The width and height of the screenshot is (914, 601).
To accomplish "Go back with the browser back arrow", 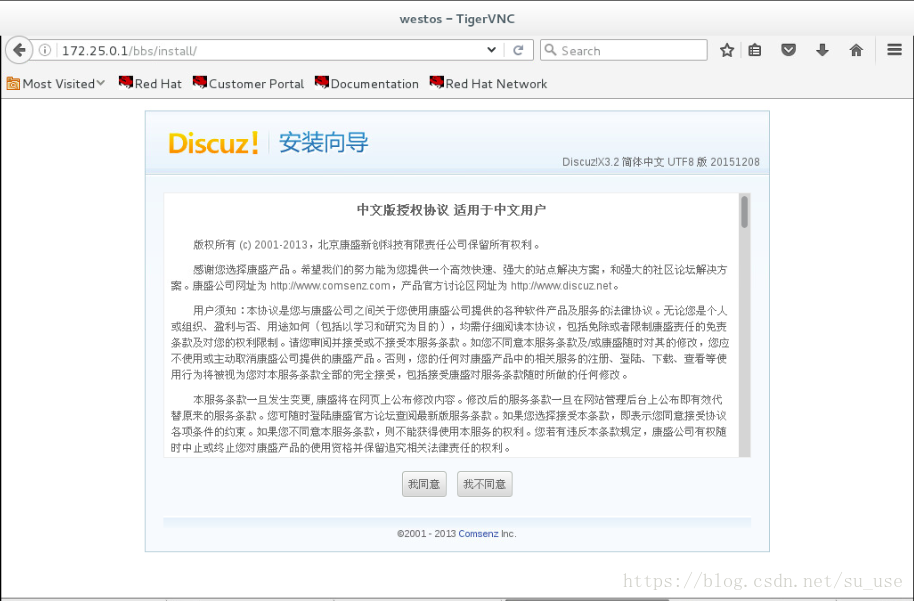I will 18,50.
